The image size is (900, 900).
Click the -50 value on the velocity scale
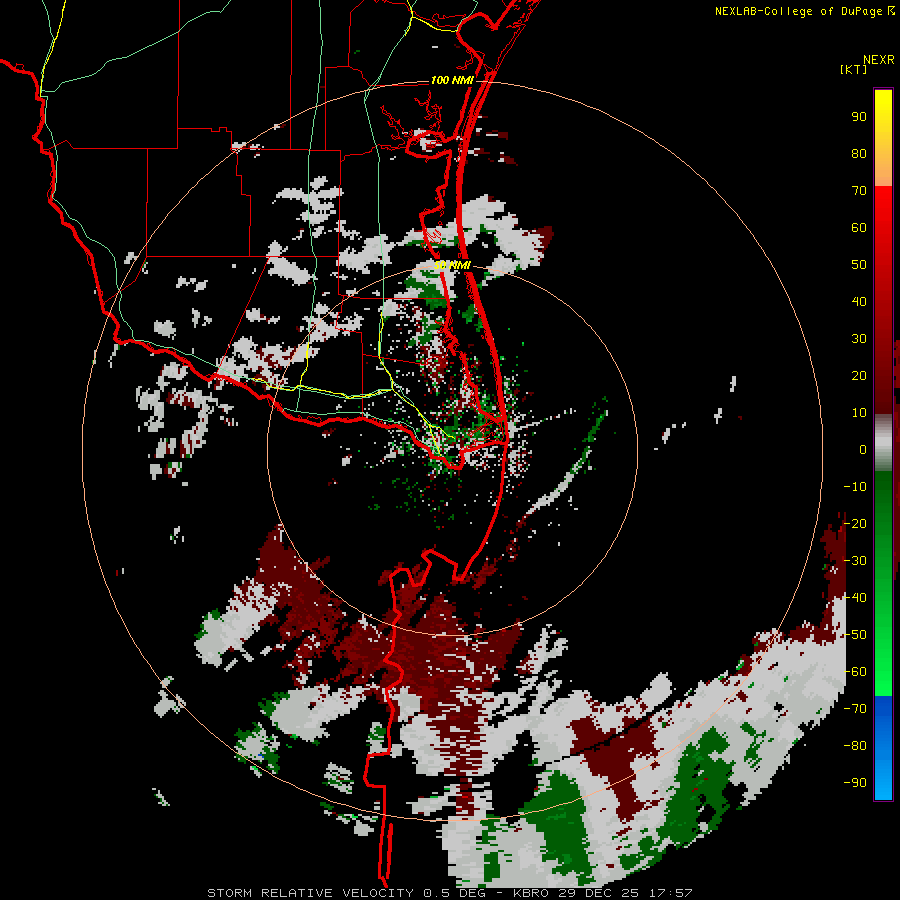(x=855, y=635)
